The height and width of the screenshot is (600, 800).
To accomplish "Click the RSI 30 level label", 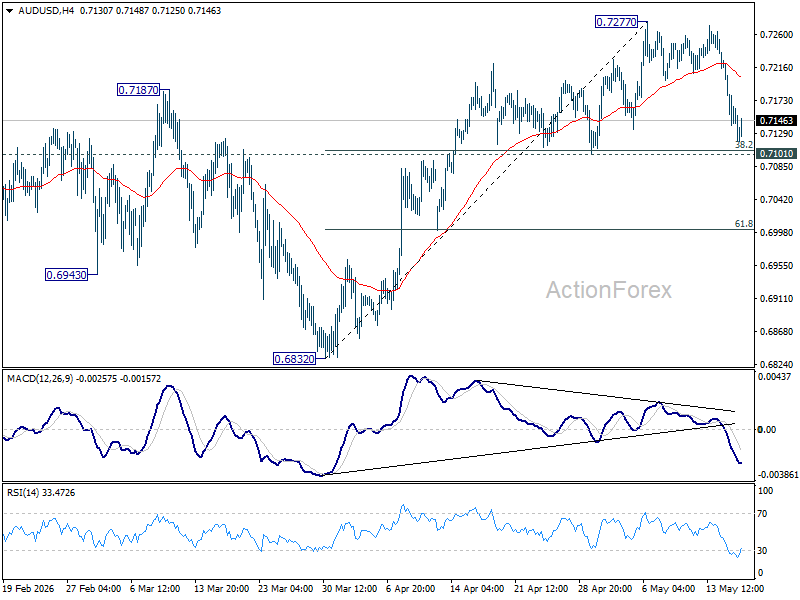I will click(762, 551).
